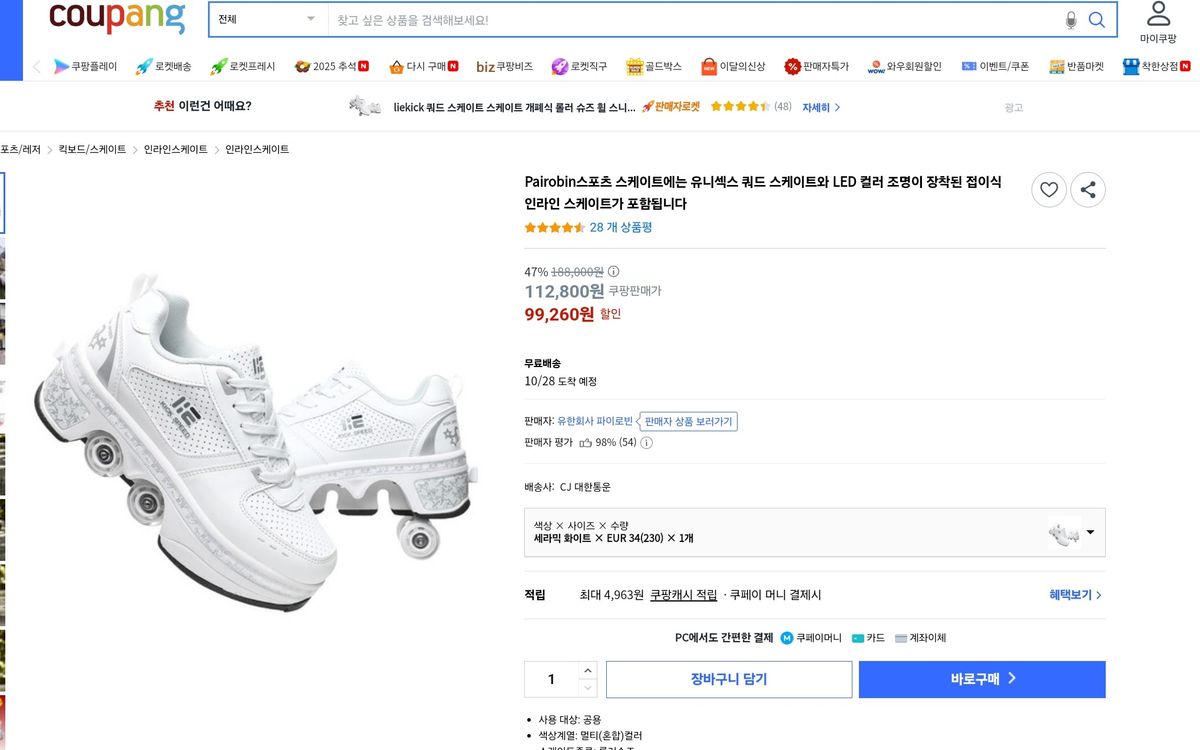Click the seller rating info icon
Image resolution: width=1200 pixels, height=750 pixels.
[646, 443]
